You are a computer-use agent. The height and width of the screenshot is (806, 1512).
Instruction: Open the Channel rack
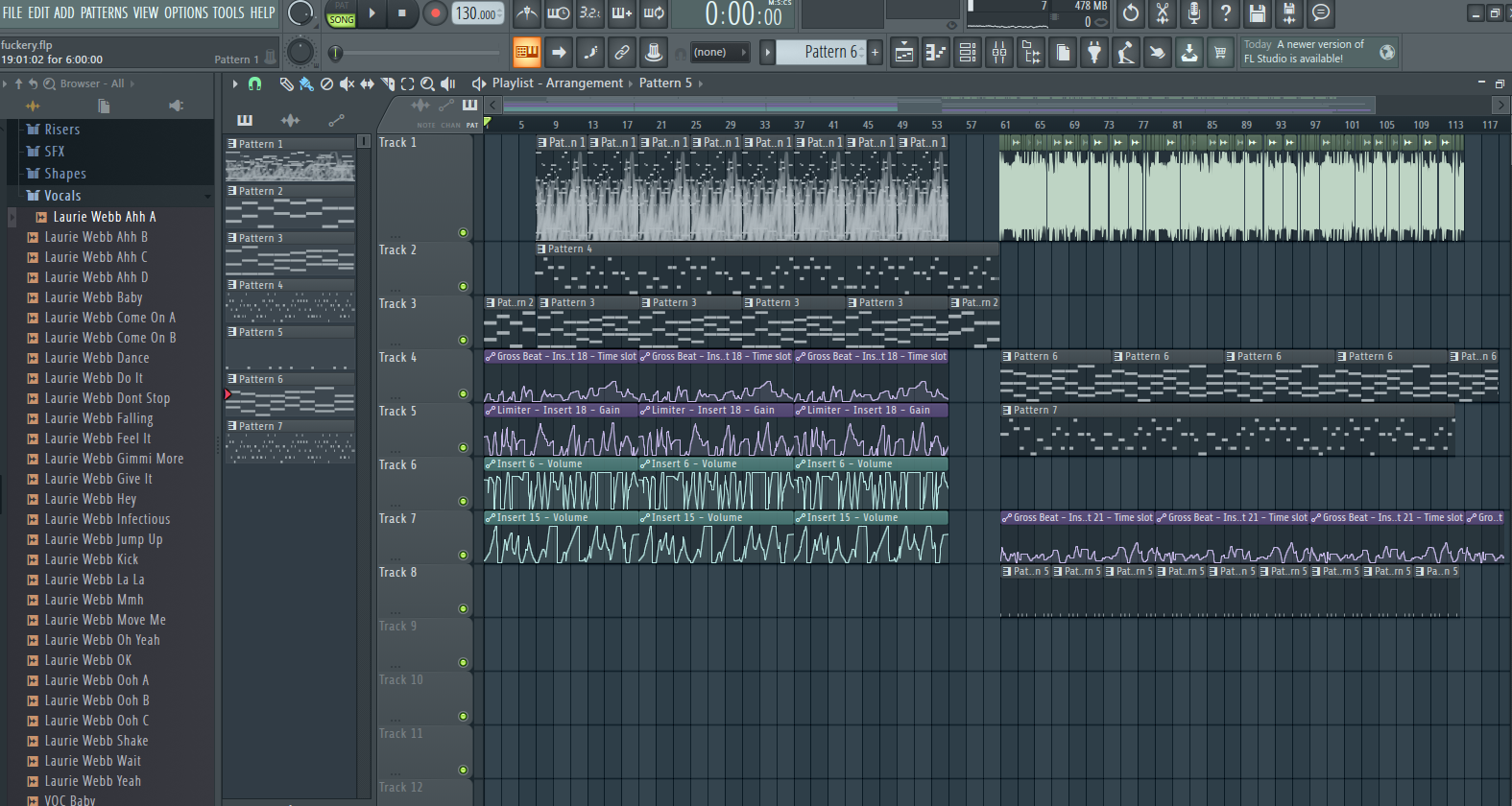point(968,53)
